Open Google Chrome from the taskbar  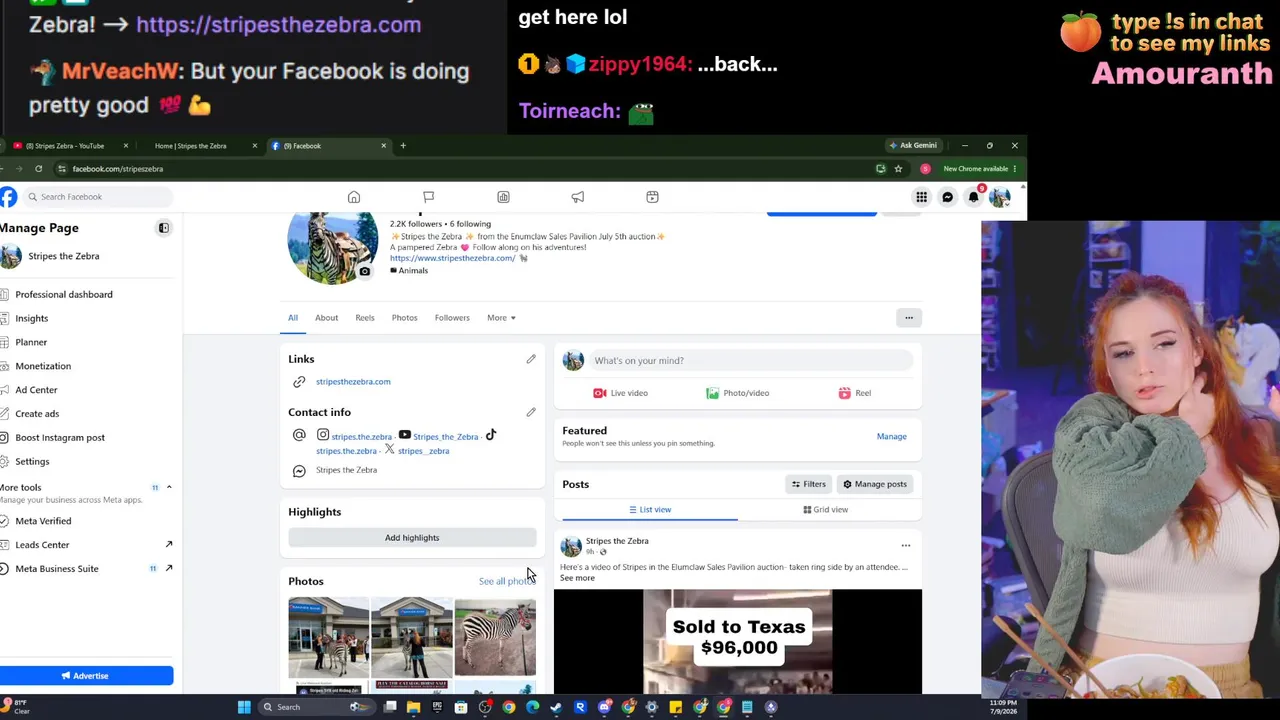[509, 707]
